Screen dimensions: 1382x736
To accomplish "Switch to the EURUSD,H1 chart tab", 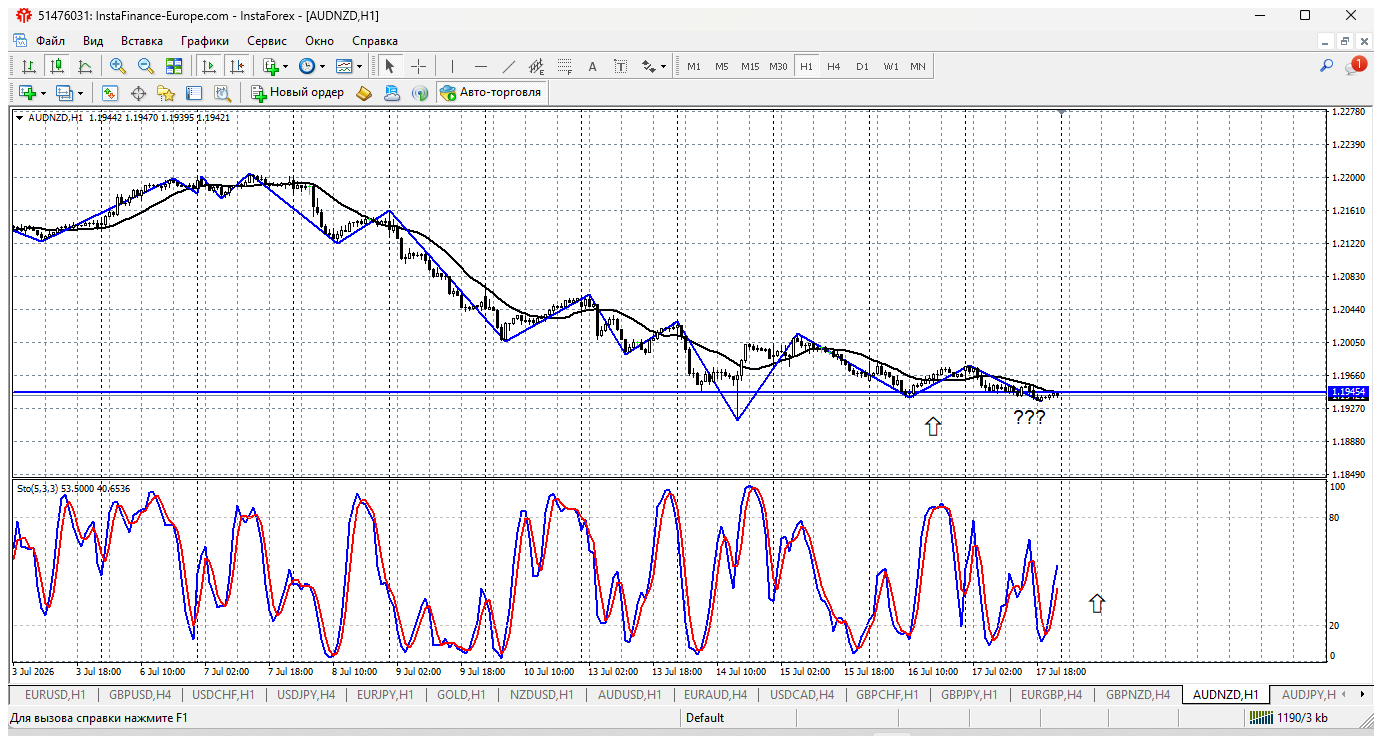I will pos(55,694).
